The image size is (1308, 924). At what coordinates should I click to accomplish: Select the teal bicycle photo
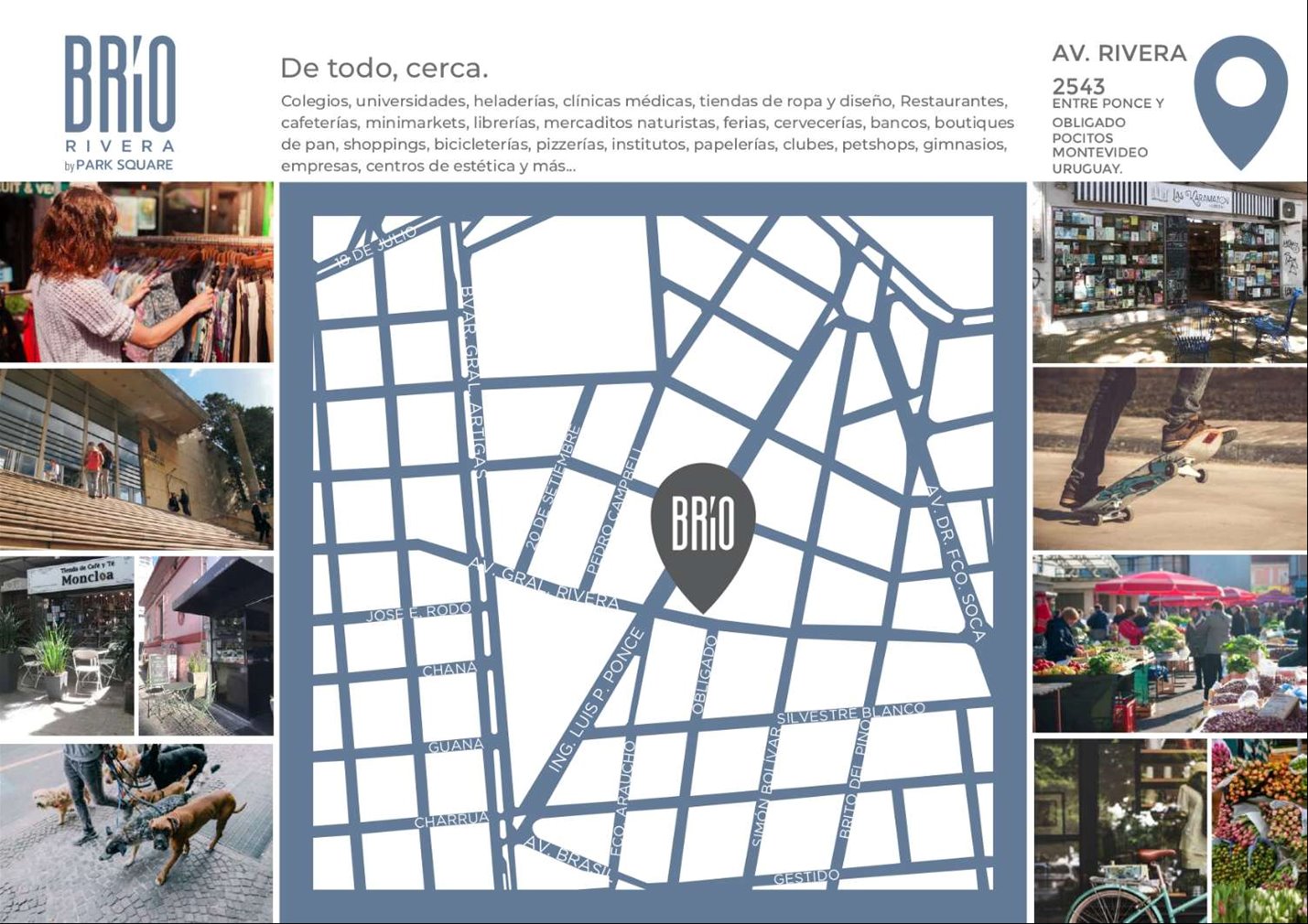1120,831
